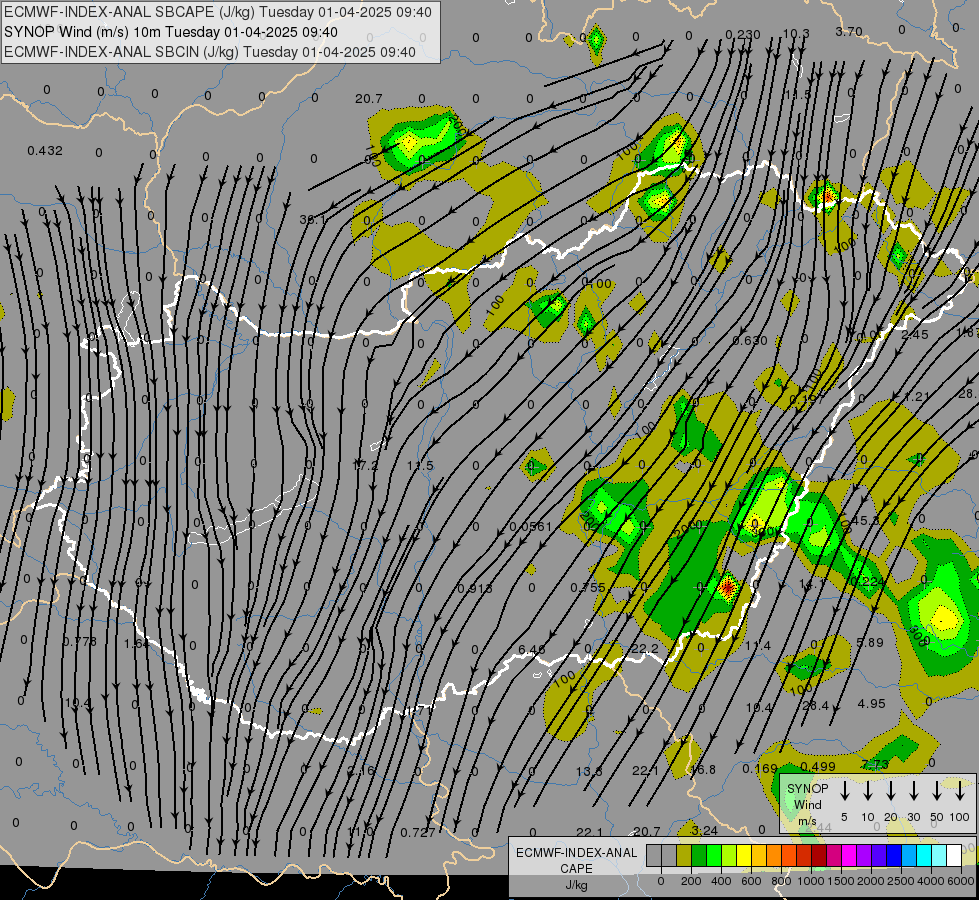Click the map value '0.776'
979x900 pixels.
80,641
